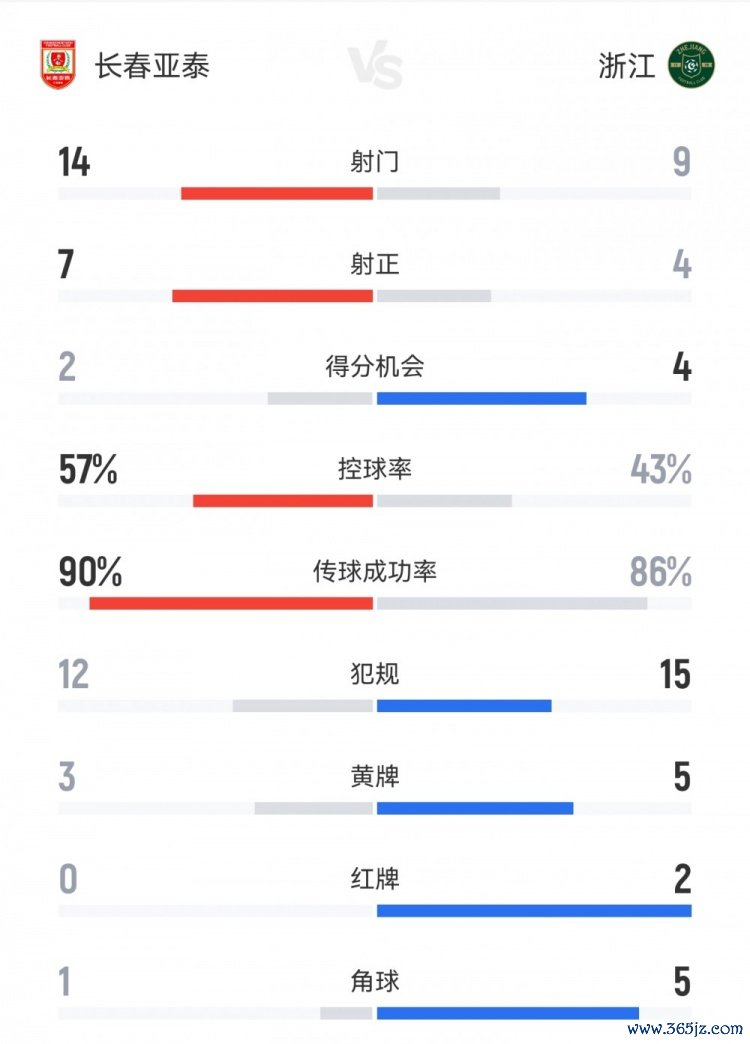Click the 得分机会 stat label
750x1044 pixels.
click(x=375, y=367)
